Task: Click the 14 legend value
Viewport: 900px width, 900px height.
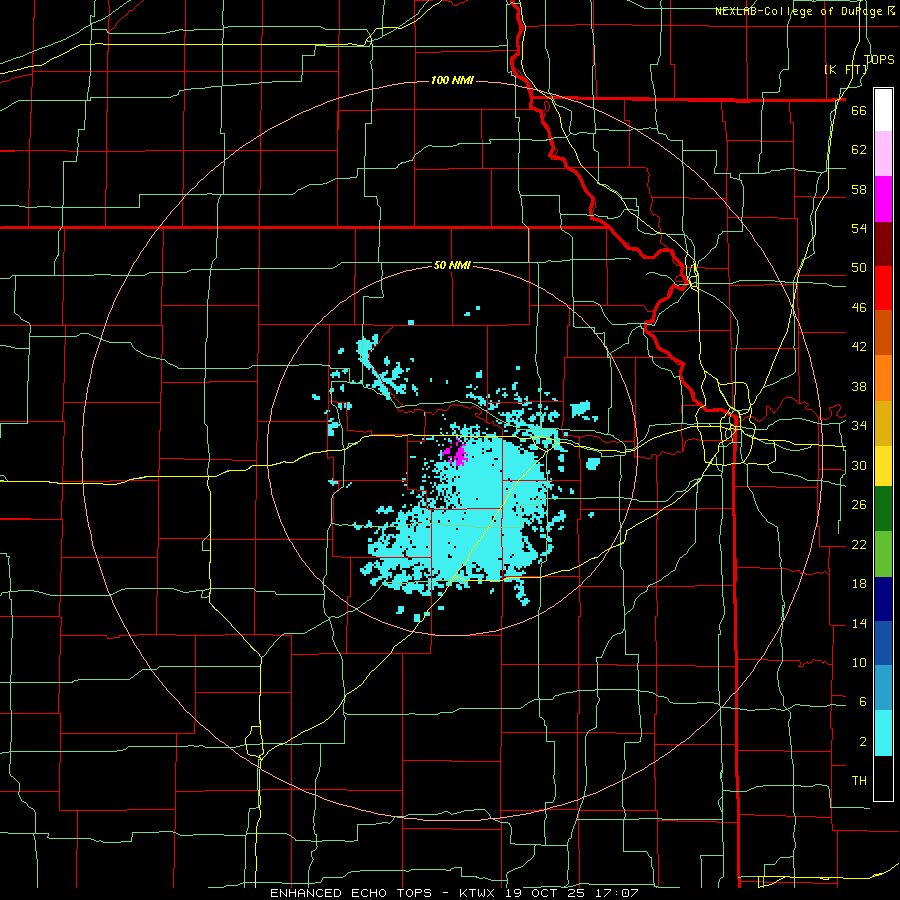Action: [x=859, y=623]
